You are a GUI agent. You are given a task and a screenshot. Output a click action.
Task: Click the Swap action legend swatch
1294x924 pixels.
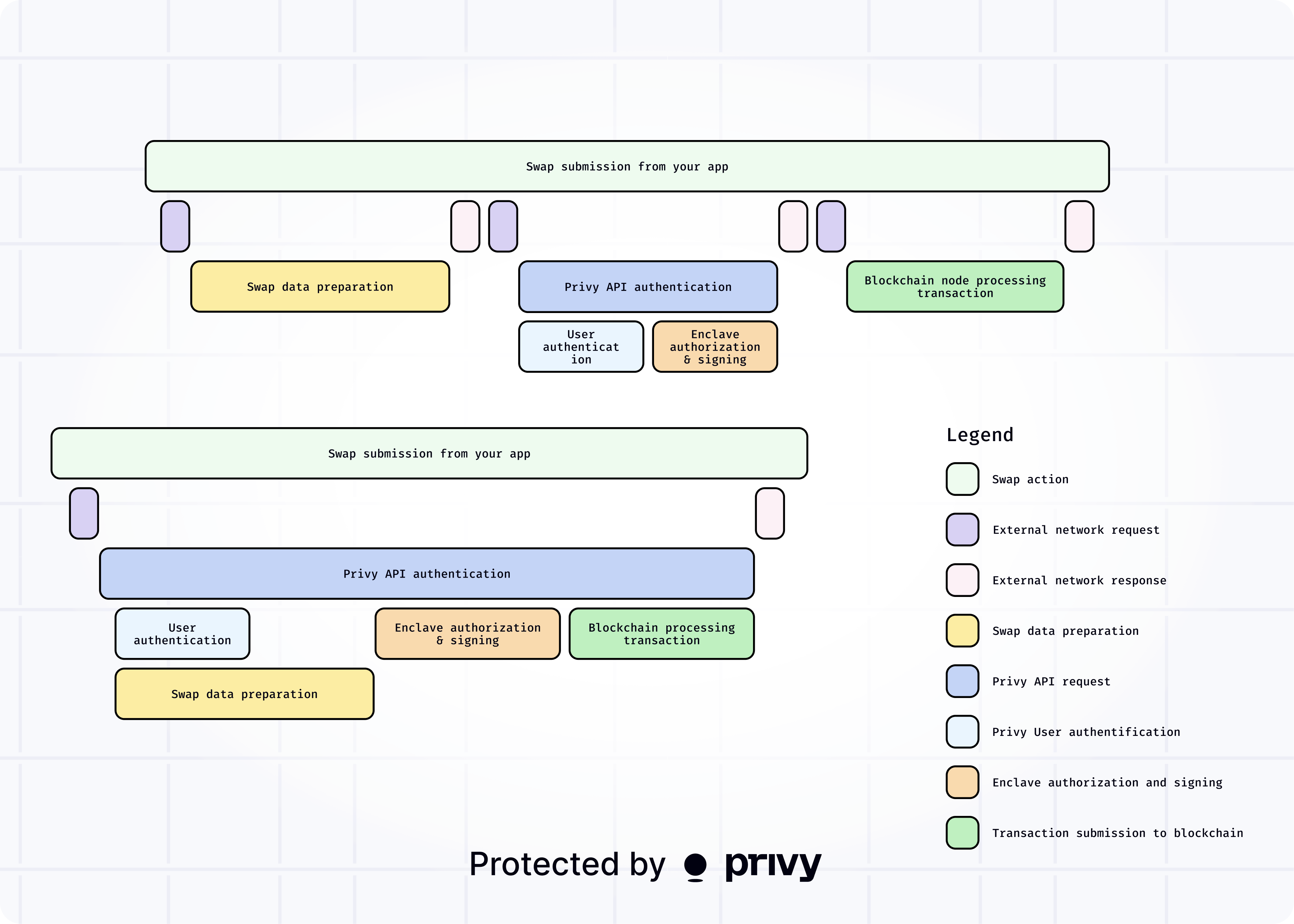tap(962, 479)
